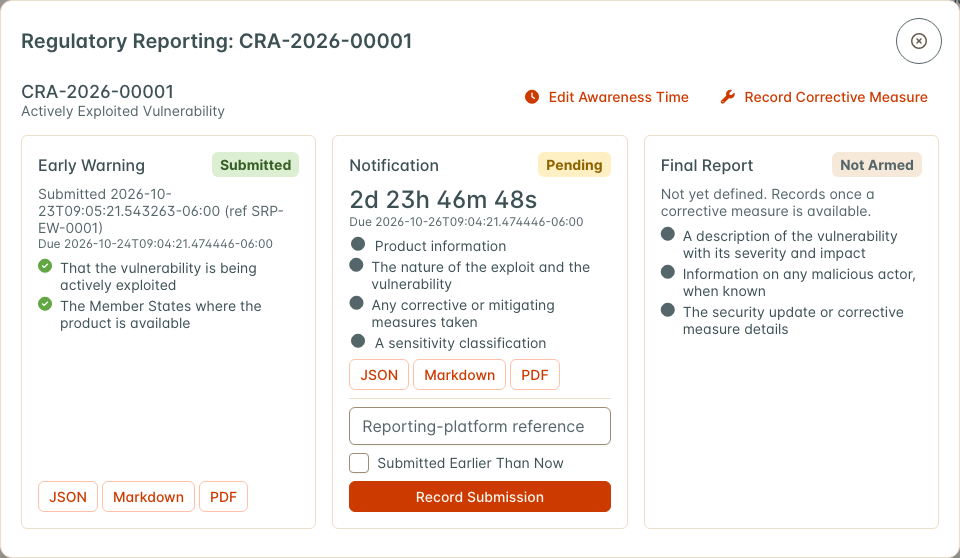Export Notification as PDF

point(534,375)
